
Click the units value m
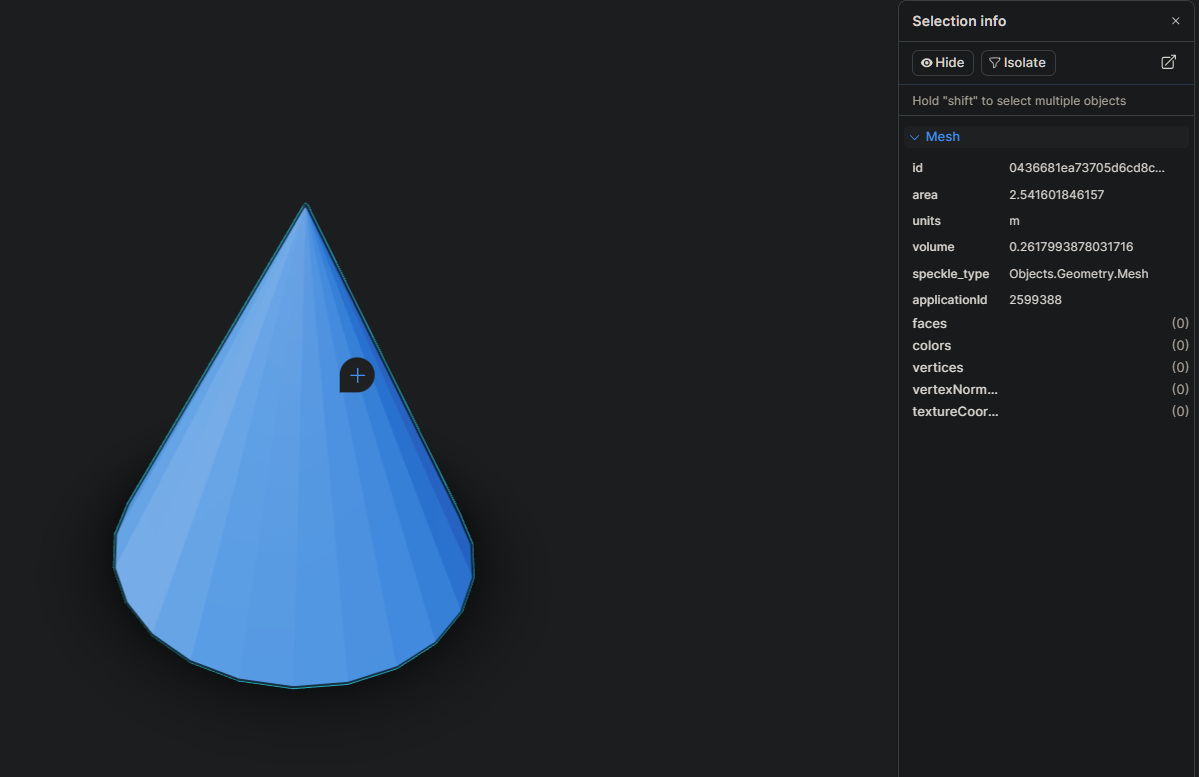[x=1014, y=221]
